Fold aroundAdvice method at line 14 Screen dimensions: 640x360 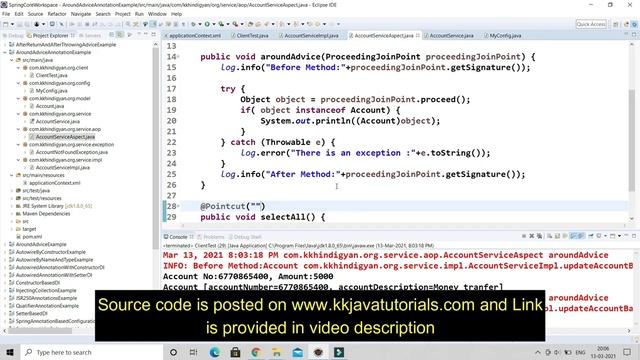tap(178, 57)
